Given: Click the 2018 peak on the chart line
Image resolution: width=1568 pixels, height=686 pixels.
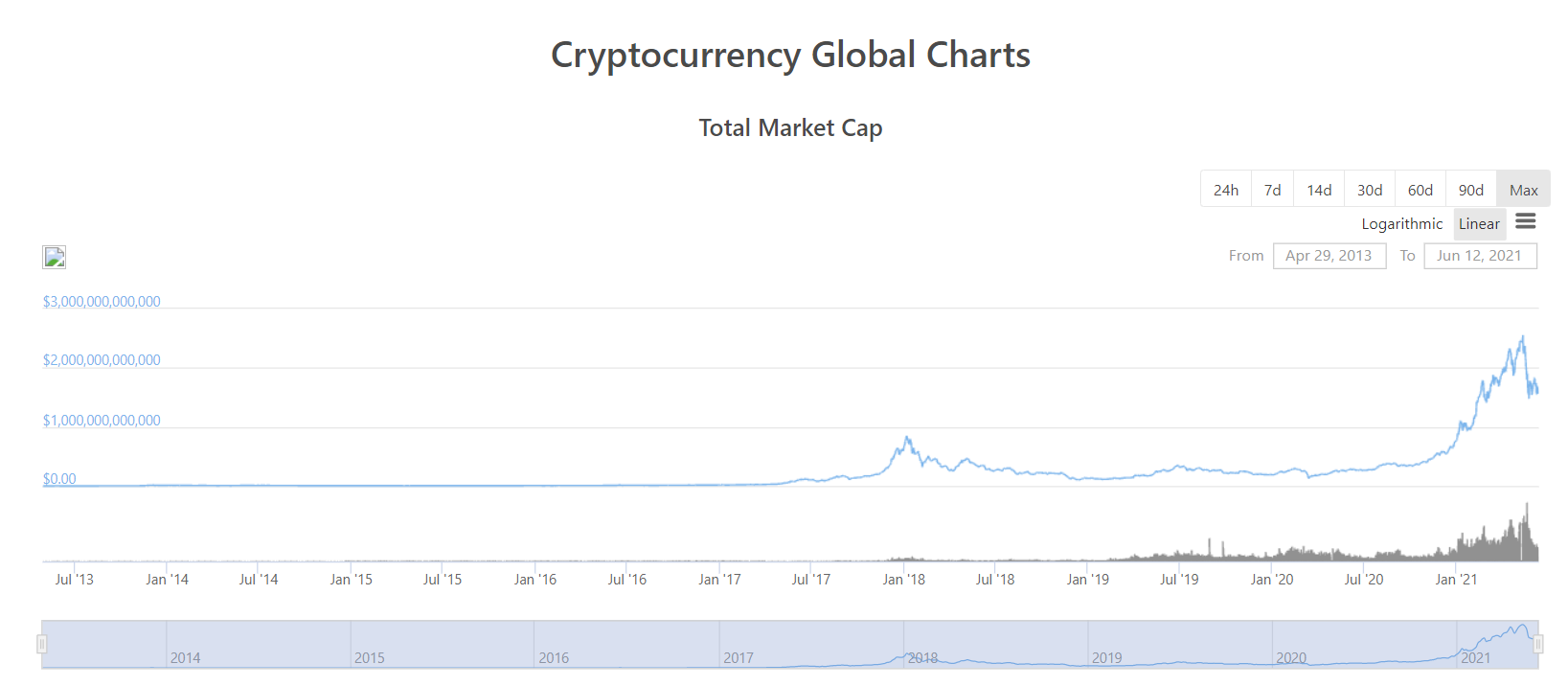Looking at the screenshot, I should point(906,437).
